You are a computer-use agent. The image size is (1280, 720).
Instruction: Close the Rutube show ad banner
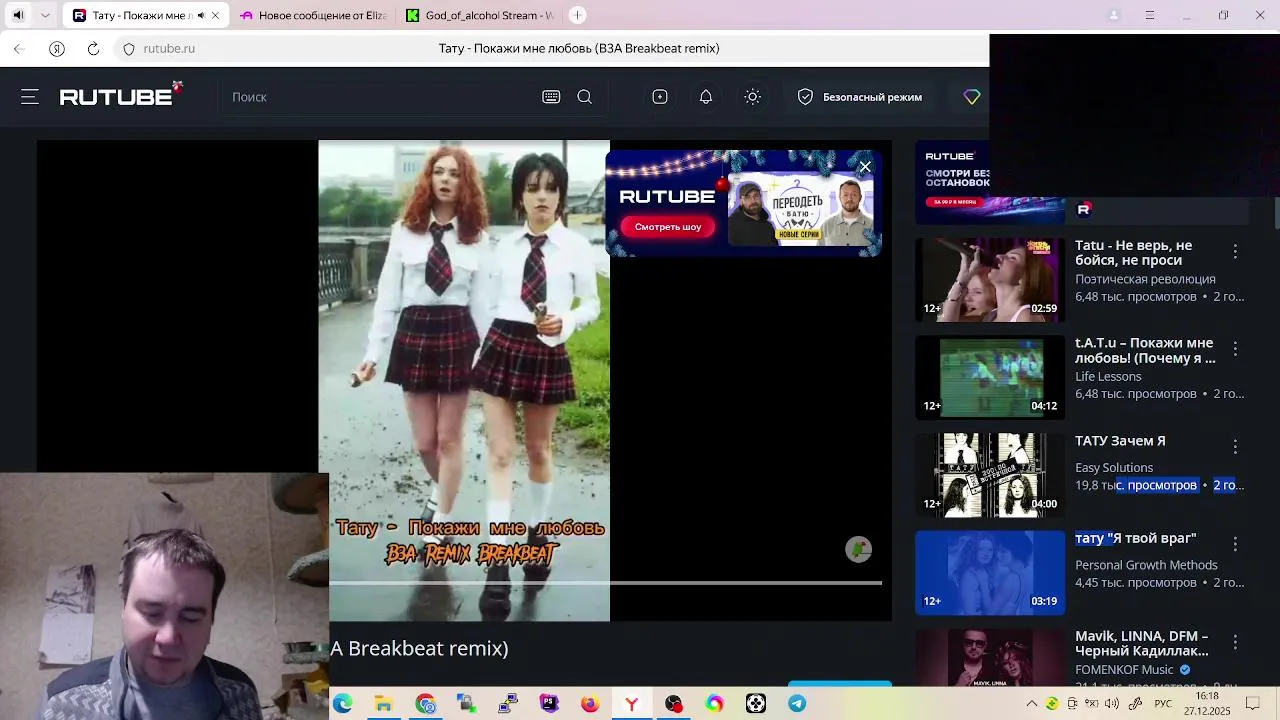pyautogui.click(x=865, y=166)
